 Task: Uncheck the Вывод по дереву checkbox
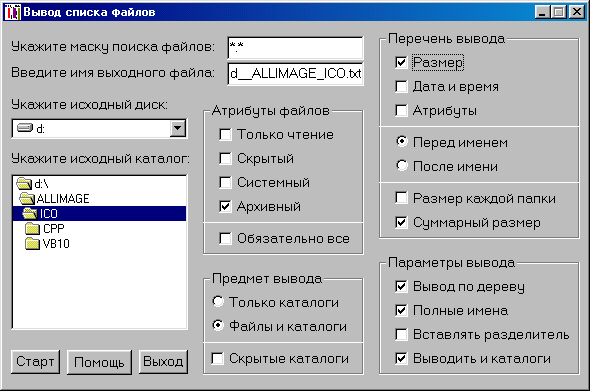[x=401, y=286]
